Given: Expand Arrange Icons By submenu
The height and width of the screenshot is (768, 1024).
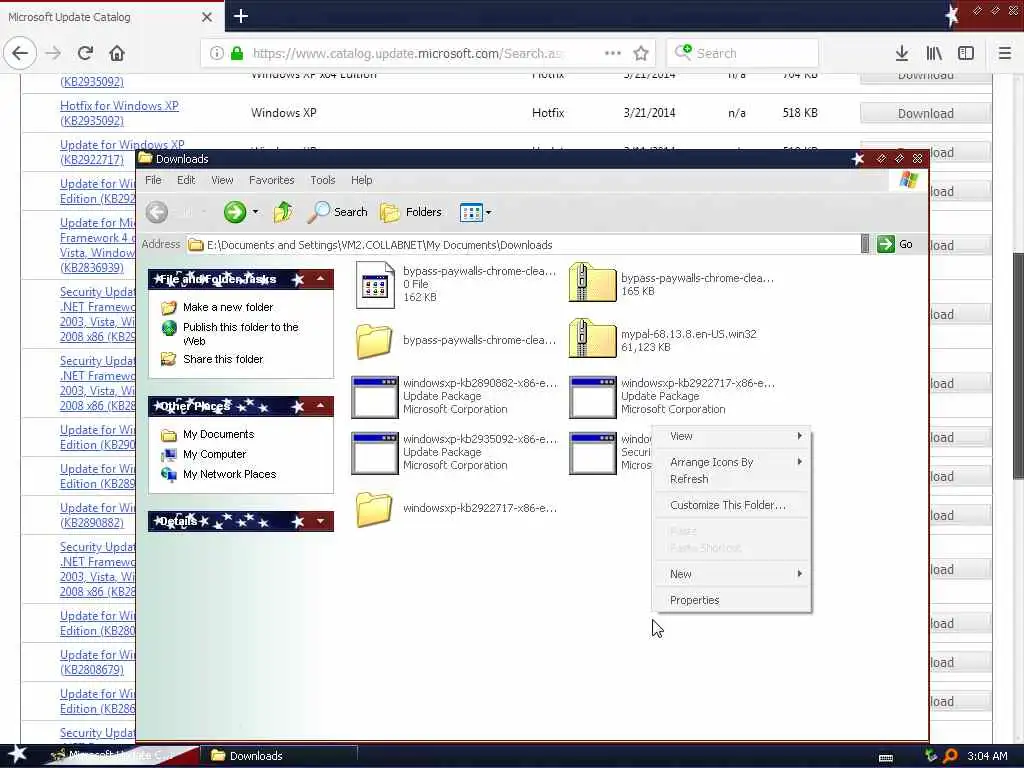Looking at the screenshot, I should tap(732, 462).
